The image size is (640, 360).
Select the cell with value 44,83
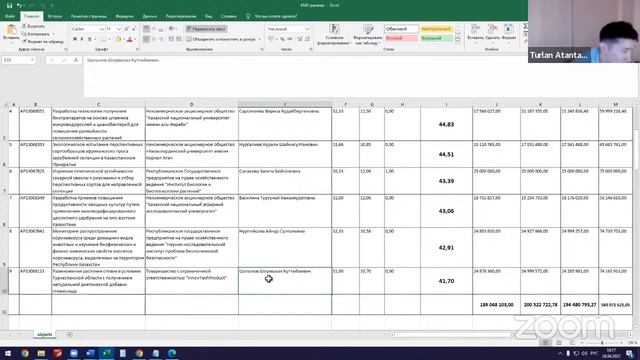(x=446, y=124)
